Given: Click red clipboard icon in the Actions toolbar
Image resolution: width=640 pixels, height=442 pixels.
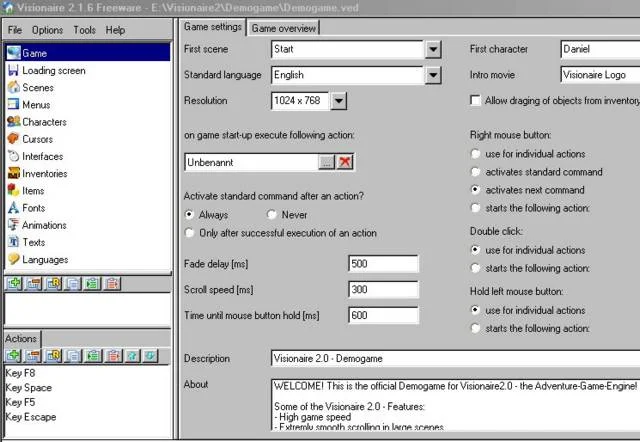Looking at the screenshot, I should [113, 356].
